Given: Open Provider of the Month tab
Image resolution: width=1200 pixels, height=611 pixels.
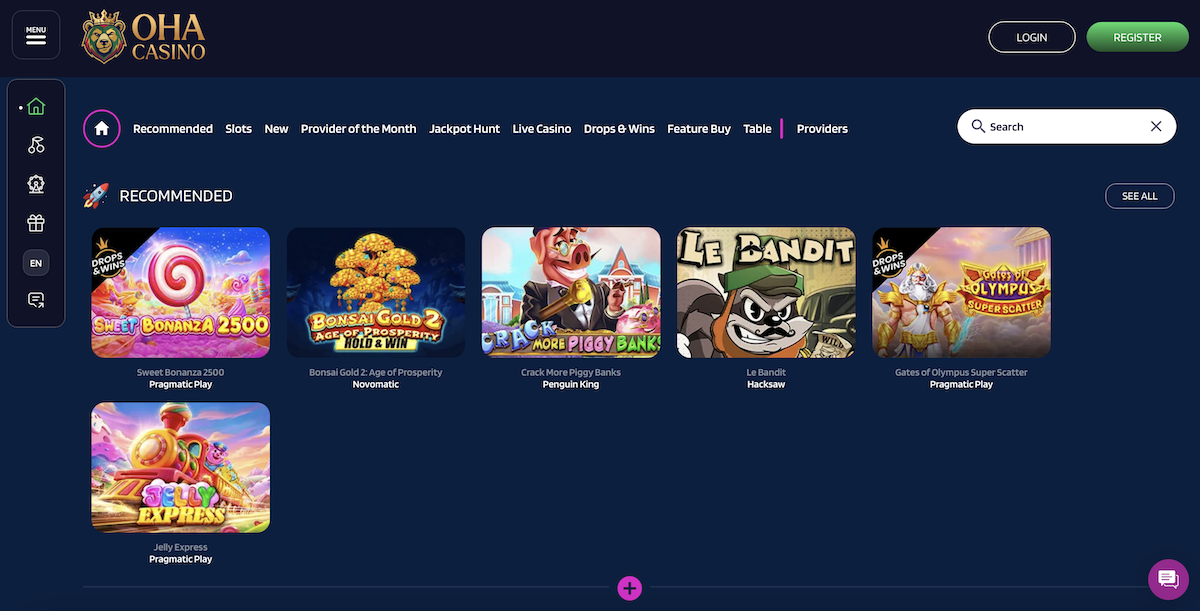Looking at the screenshot, I should (358, 129).
